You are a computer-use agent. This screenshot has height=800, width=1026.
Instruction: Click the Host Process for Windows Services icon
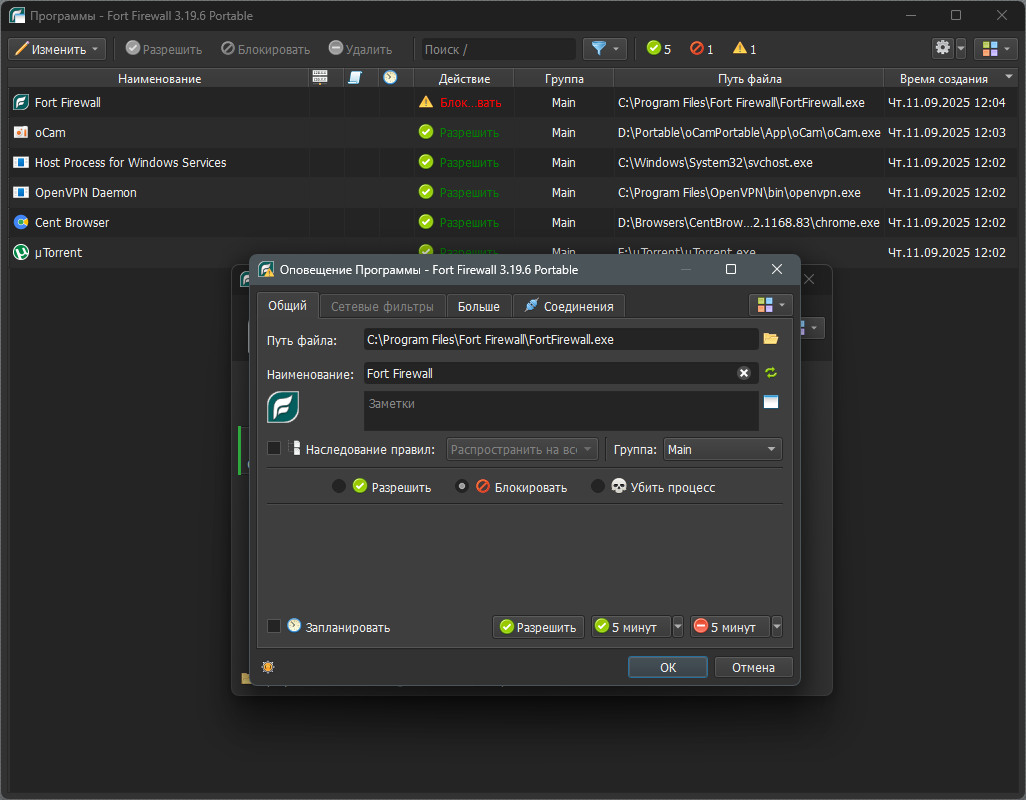tap(21, 162)
